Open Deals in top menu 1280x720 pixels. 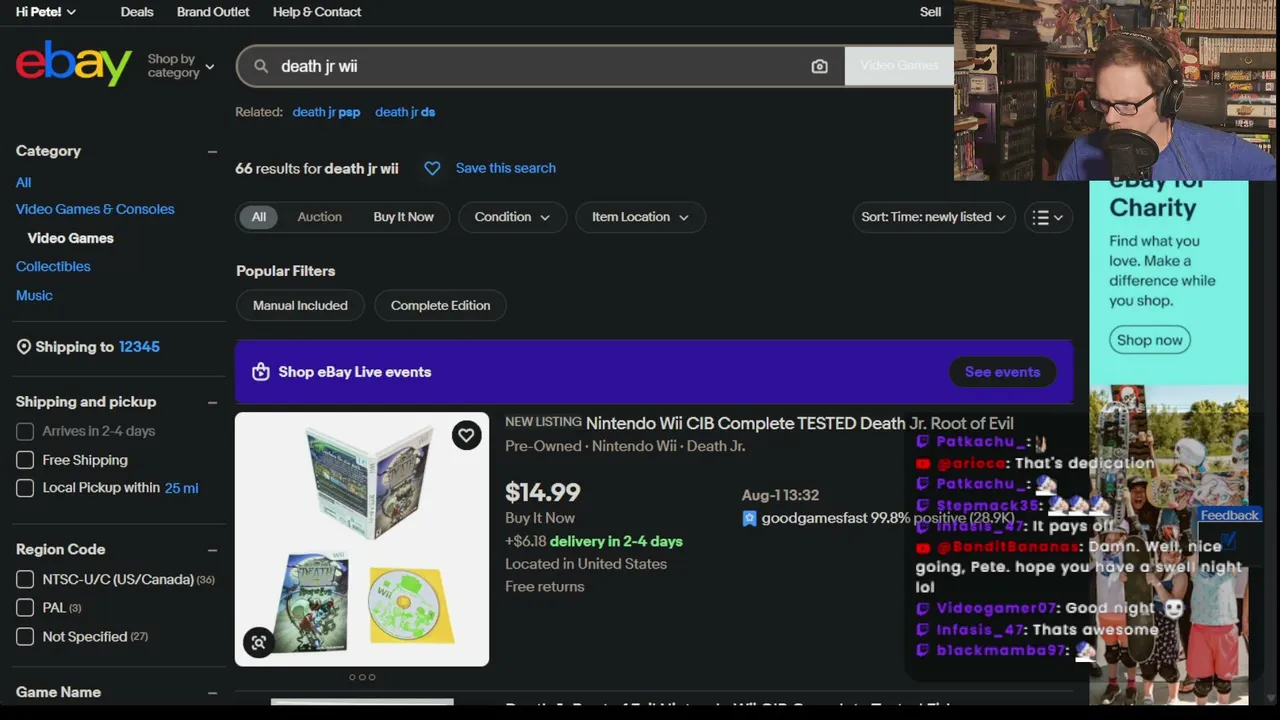click(x=137, y=12)
